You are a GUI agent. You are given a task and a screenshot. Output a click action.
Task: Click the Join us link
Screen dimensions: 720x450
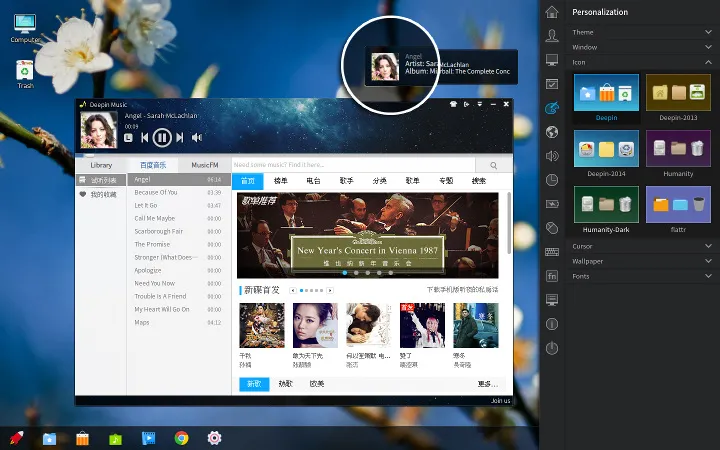[501, 401]
